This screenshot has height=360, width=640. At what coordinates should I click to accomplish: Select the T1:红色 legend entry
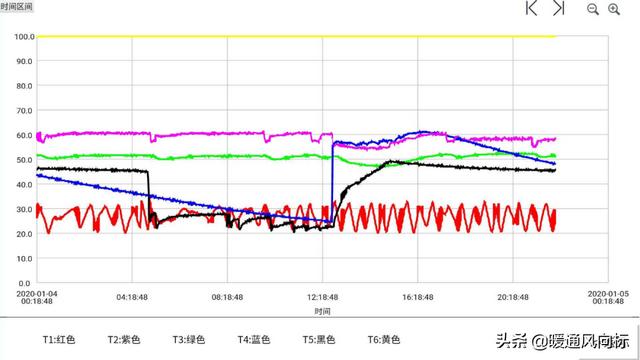coord(59,340)
